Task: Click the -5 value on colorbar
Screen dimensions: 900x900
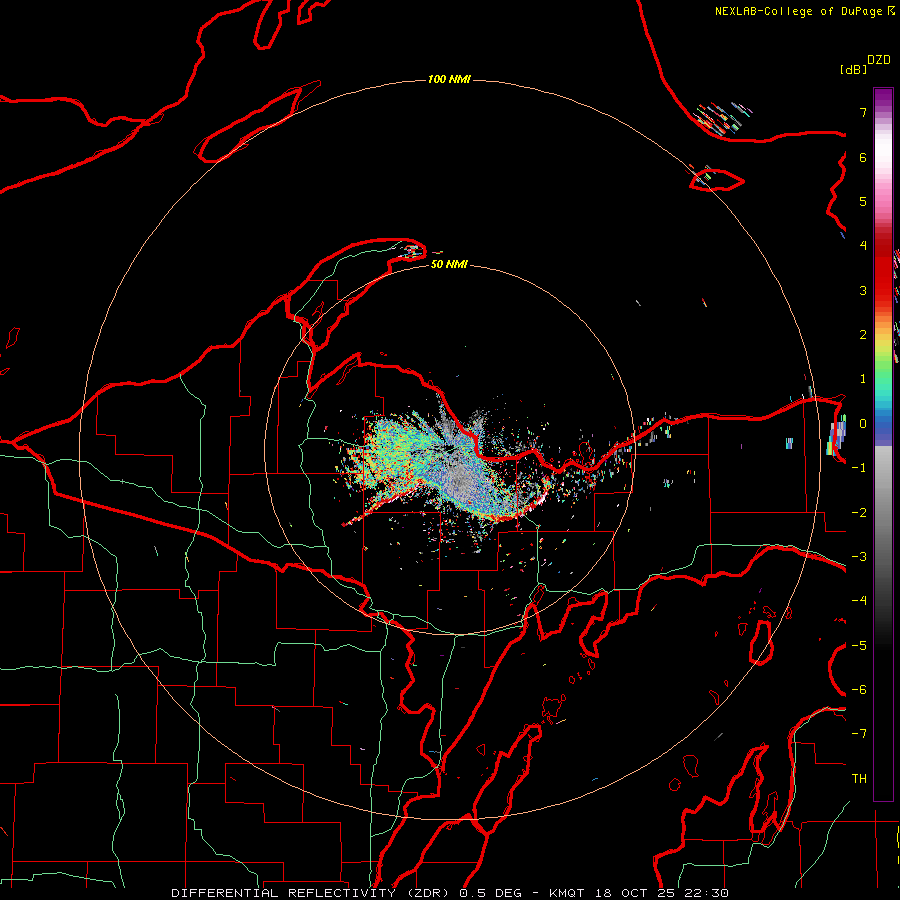Action: (859, 646)
